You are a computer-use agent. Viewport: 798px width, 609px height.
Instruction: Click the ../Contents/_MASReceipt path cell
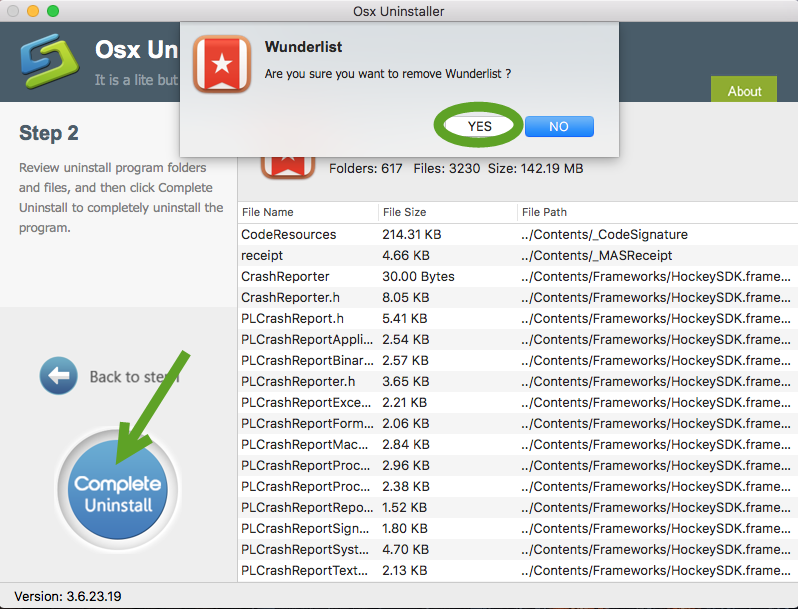point(596,255)
